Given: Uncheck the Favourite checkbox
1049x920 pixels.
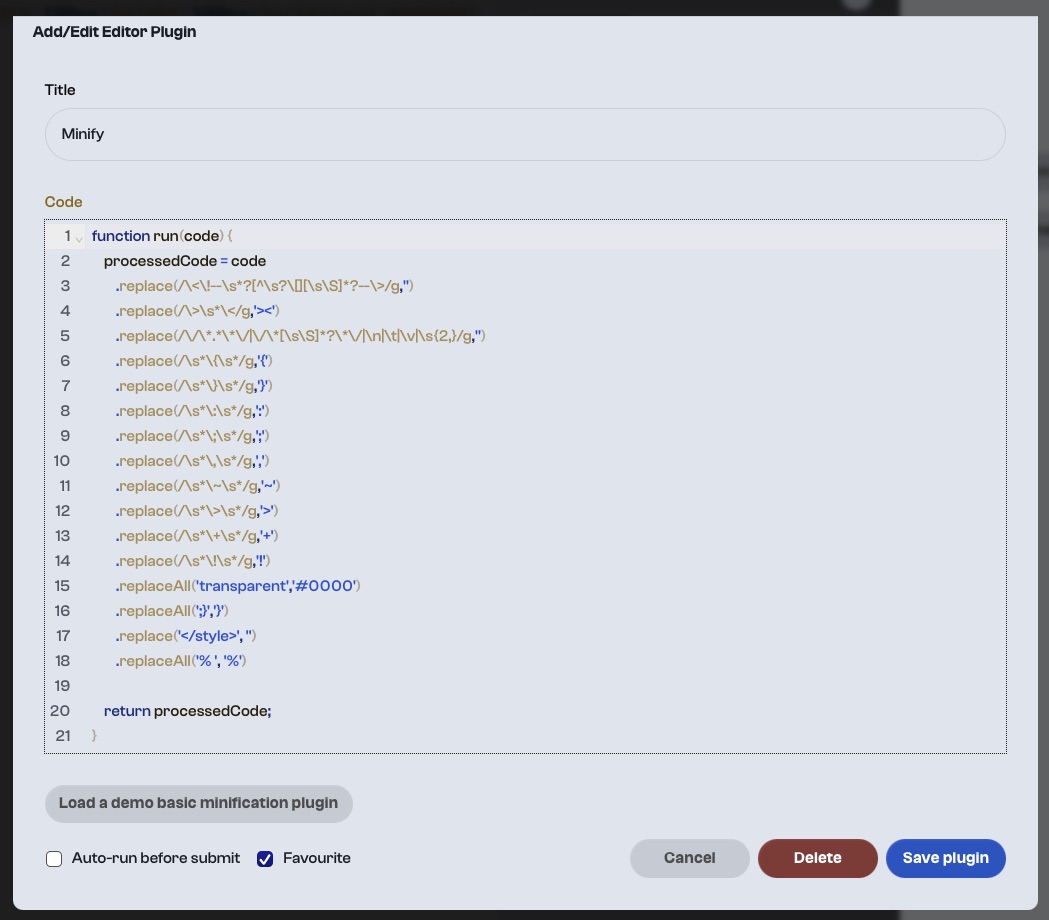Looking at the screenshot, I should pos(265,858).
